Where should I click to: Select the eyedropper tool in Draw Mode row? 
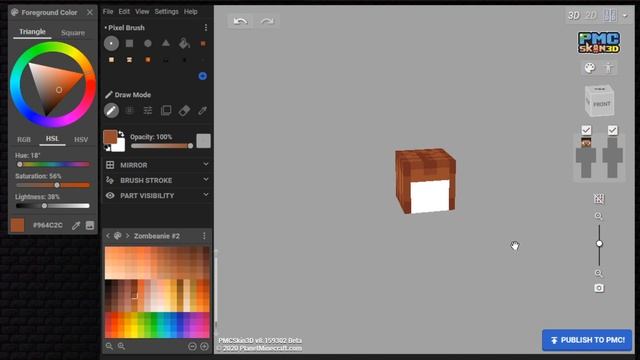(x=202, y=111)
